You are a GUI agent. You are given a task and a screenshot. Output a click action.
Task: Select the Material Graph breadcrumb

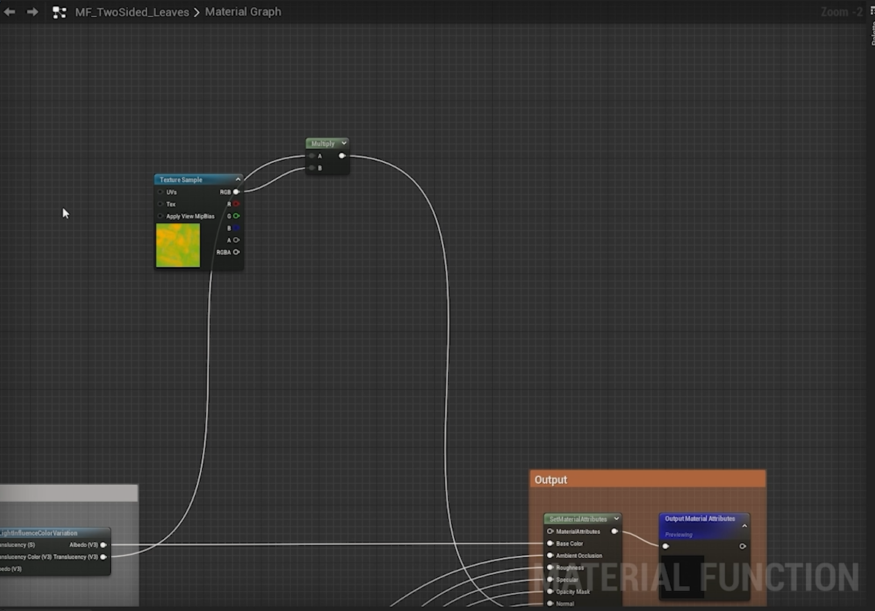[x=243, y=12]
